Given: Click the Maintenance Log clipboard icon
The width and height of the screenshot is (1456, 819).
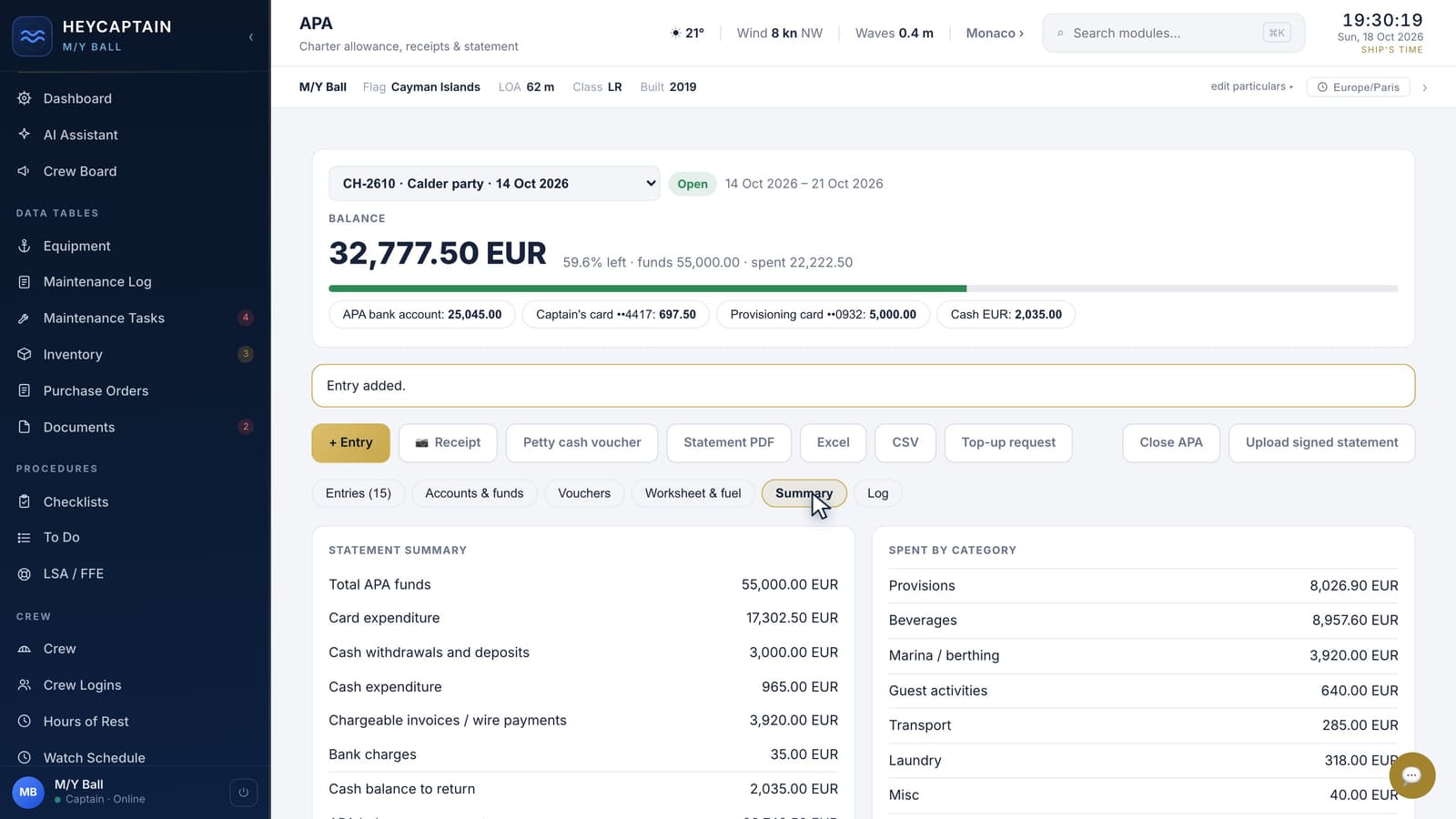Looking at the screenshot, I should tap(25, 282).
